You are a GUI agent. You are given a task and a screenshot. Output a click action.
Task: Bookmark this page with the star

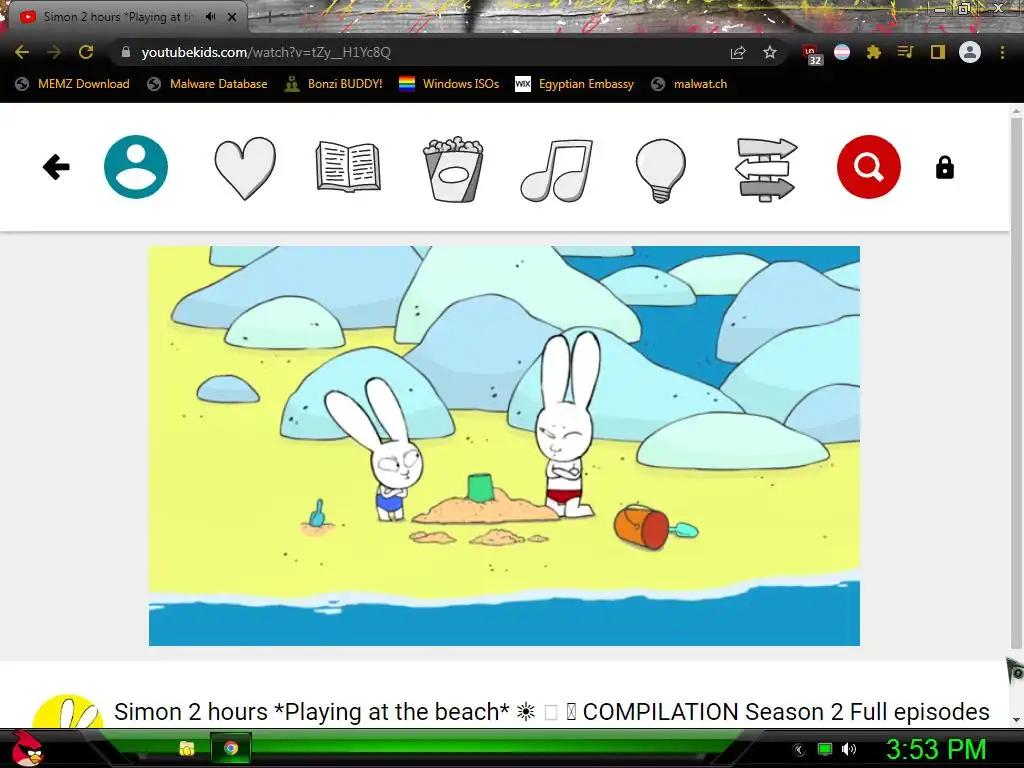coord(770,52)
